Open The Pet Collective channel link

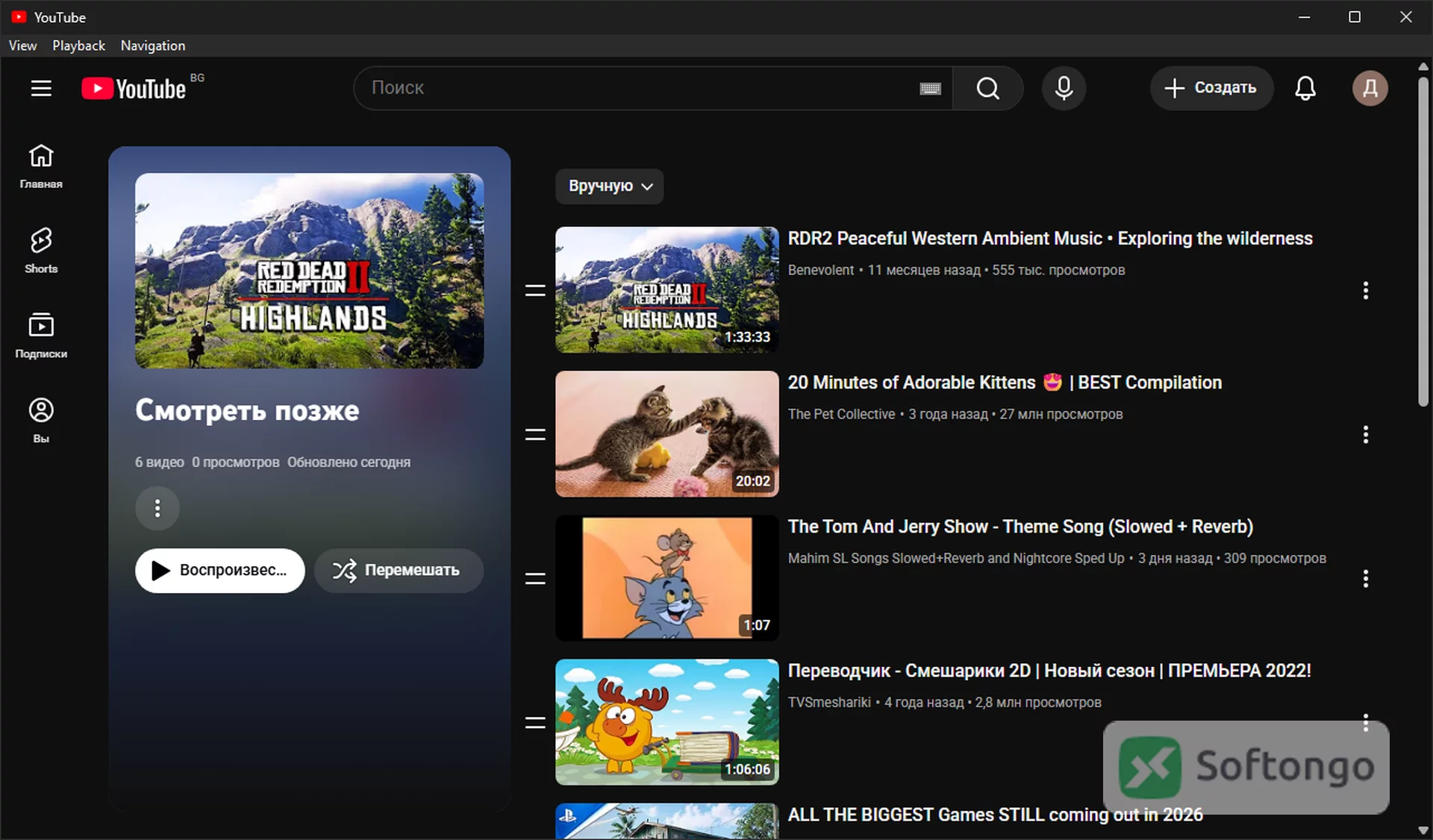[841, 414]
